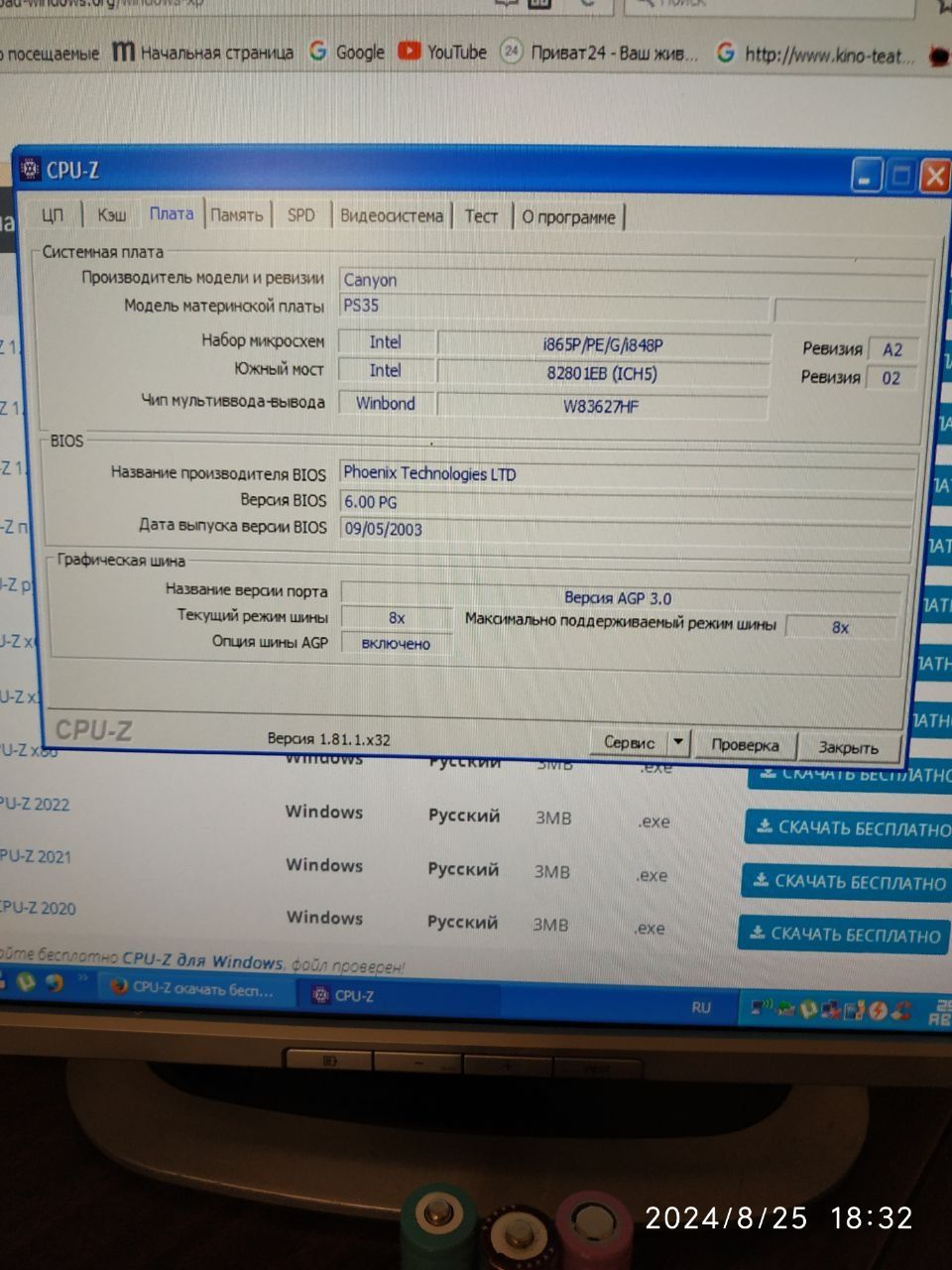Image resolution: width=952 pixels, height=1270 pixels.
Task: Click the RU language indicator
Action: point(701,1007)
